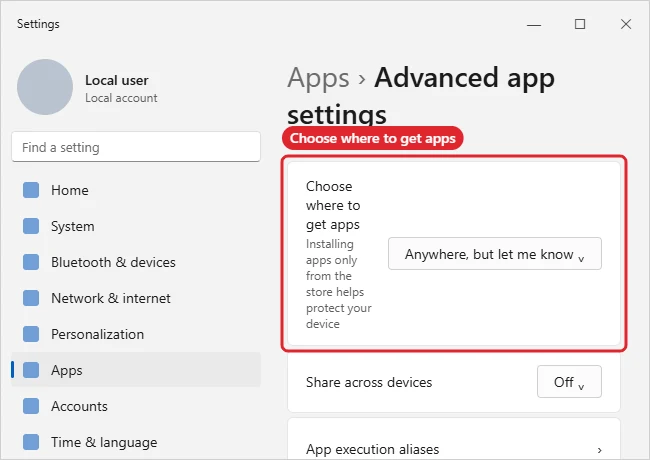The image size is (650, 460).
Task: Maximize the Settings window
Action: pyautogui.click(x=580, y=24)
